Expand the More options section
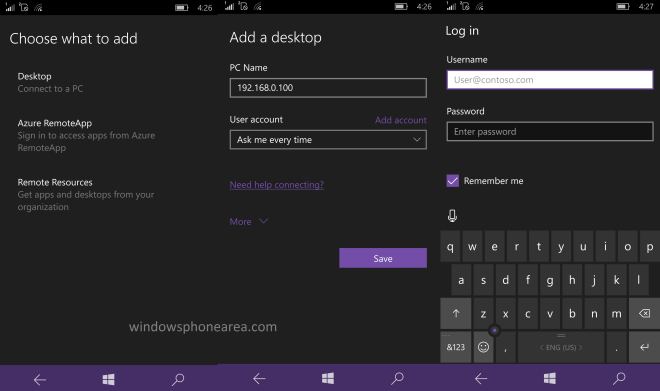 (x=248, y=221)
